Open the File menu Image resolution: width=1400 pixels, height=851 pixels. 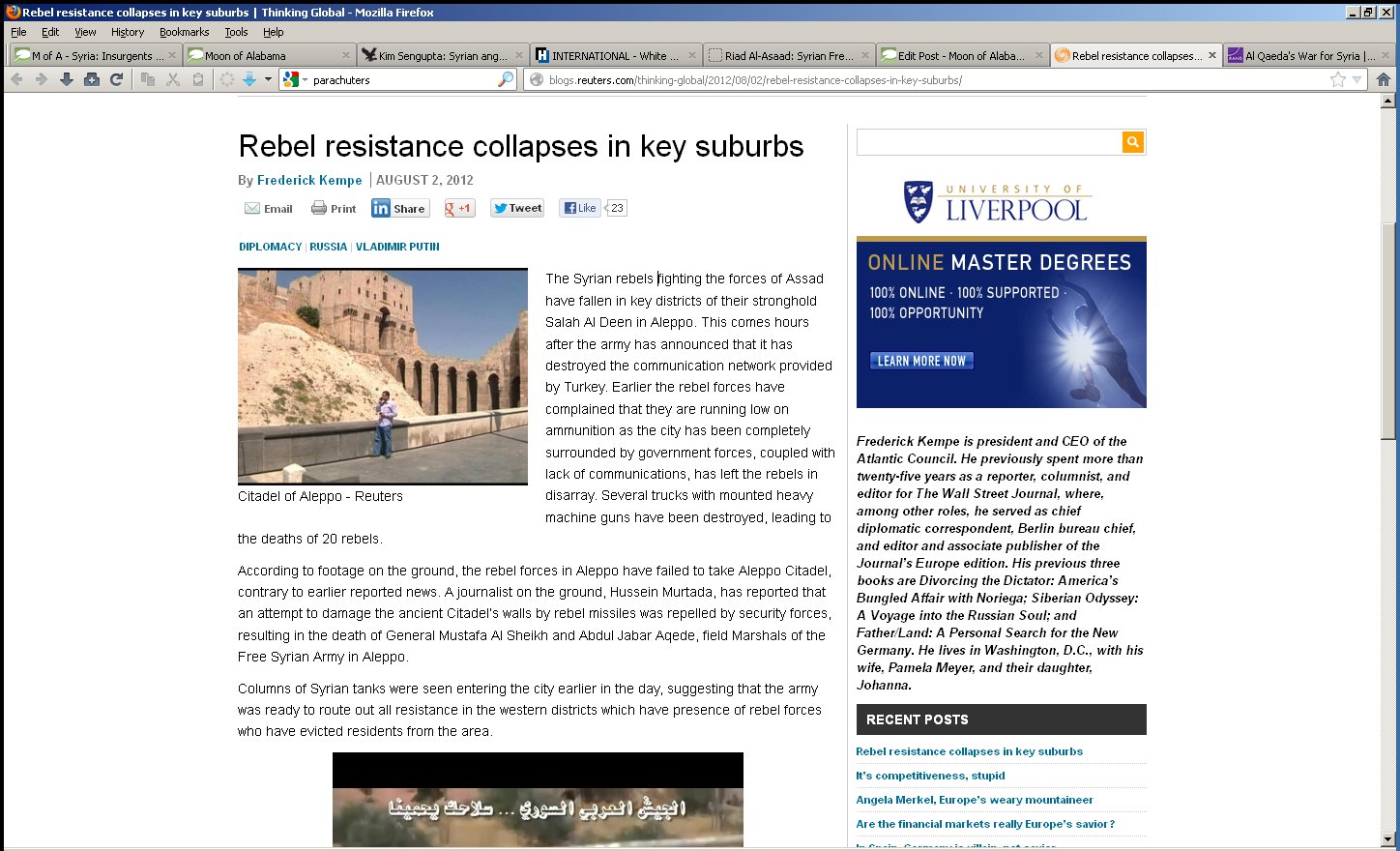[18, 32]
